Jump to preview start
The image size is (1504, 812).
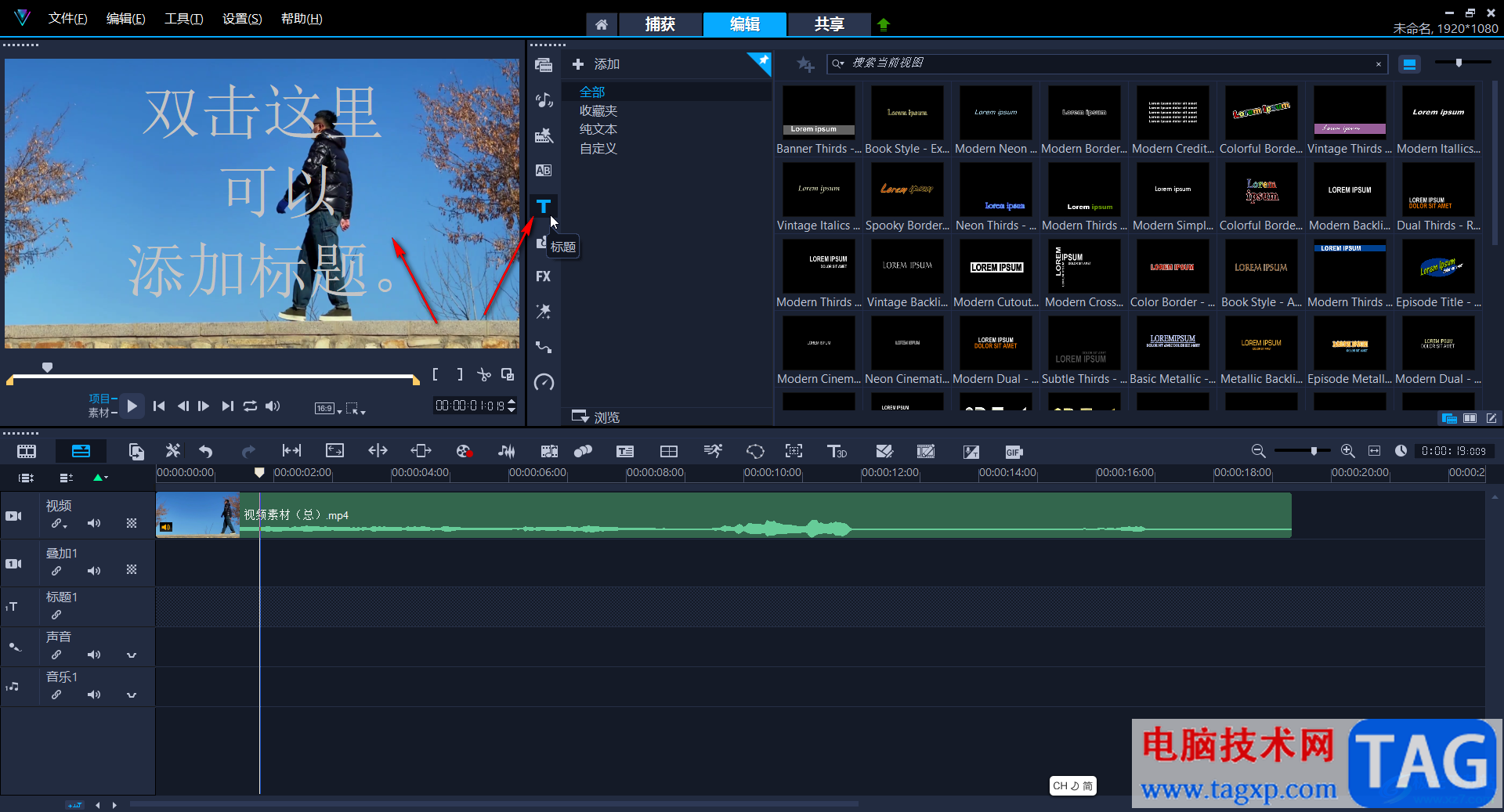coord(159,406)
